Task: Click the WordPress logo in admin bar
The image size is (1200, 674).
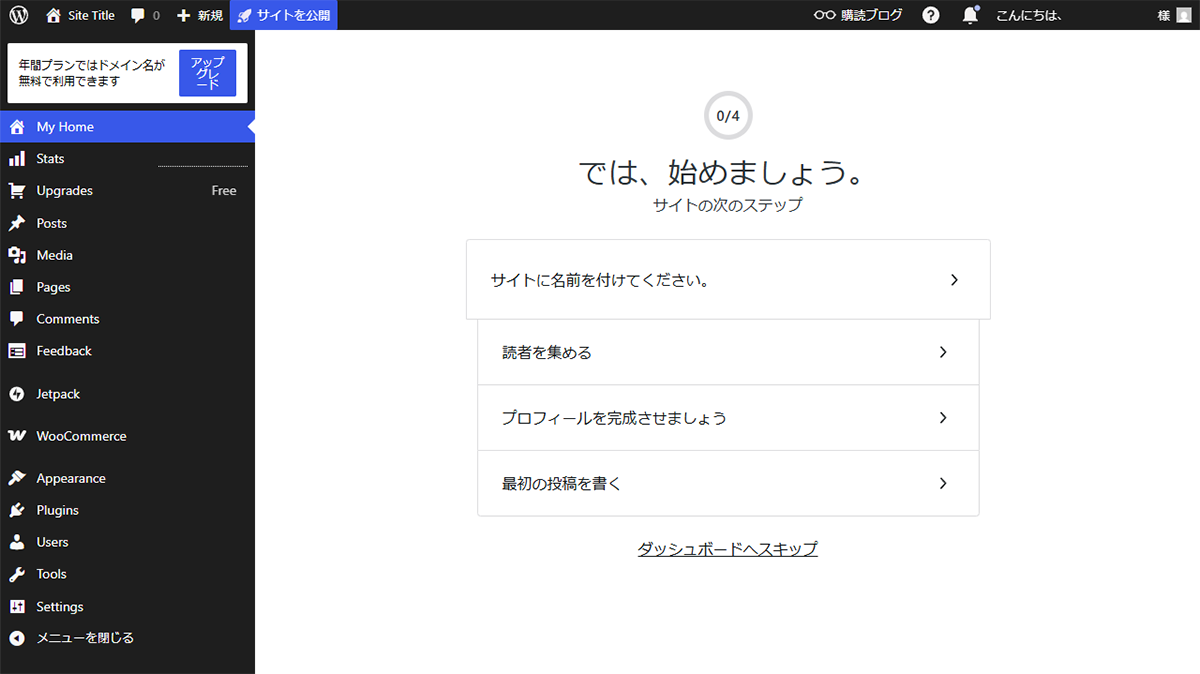Action: pyautogui.click(x=18, y=15)
